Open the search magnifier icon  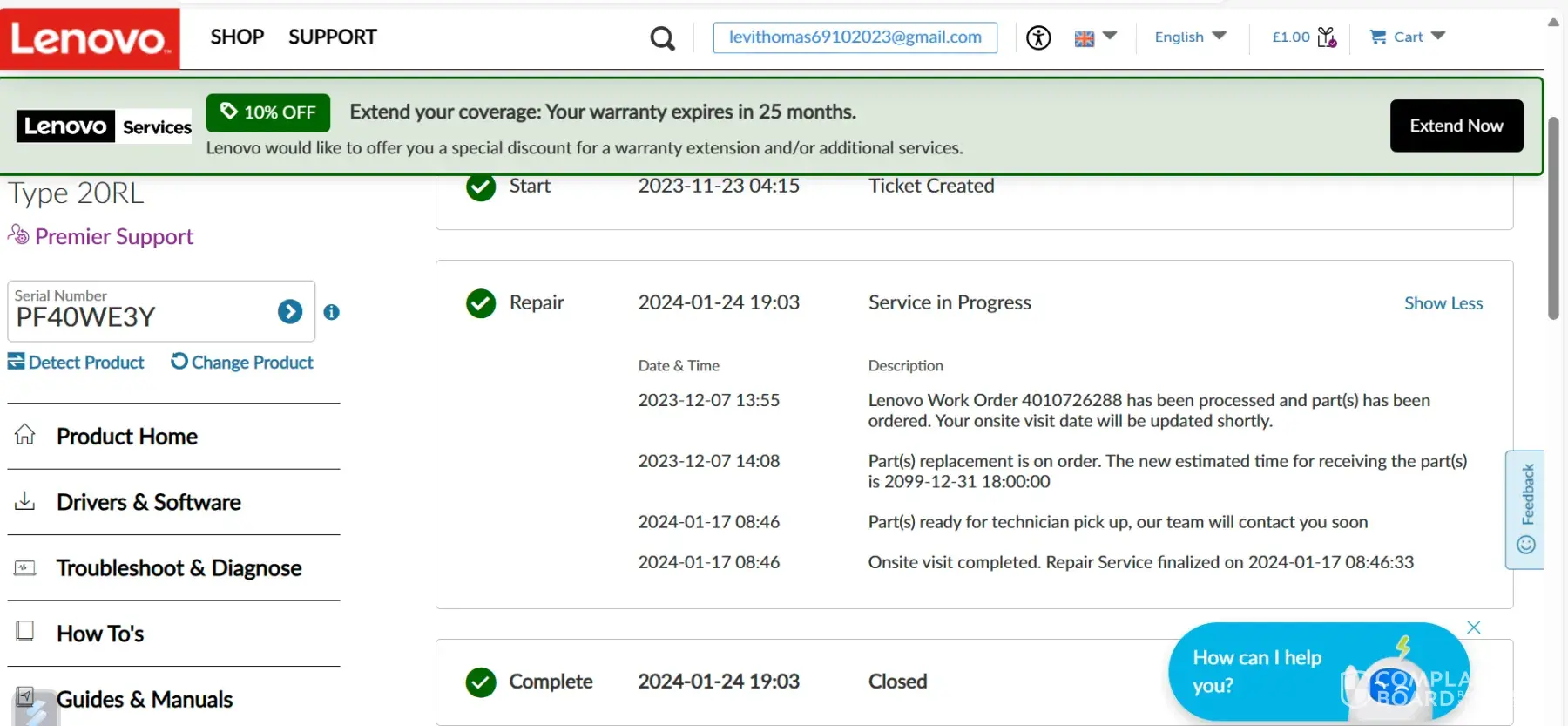663,38
